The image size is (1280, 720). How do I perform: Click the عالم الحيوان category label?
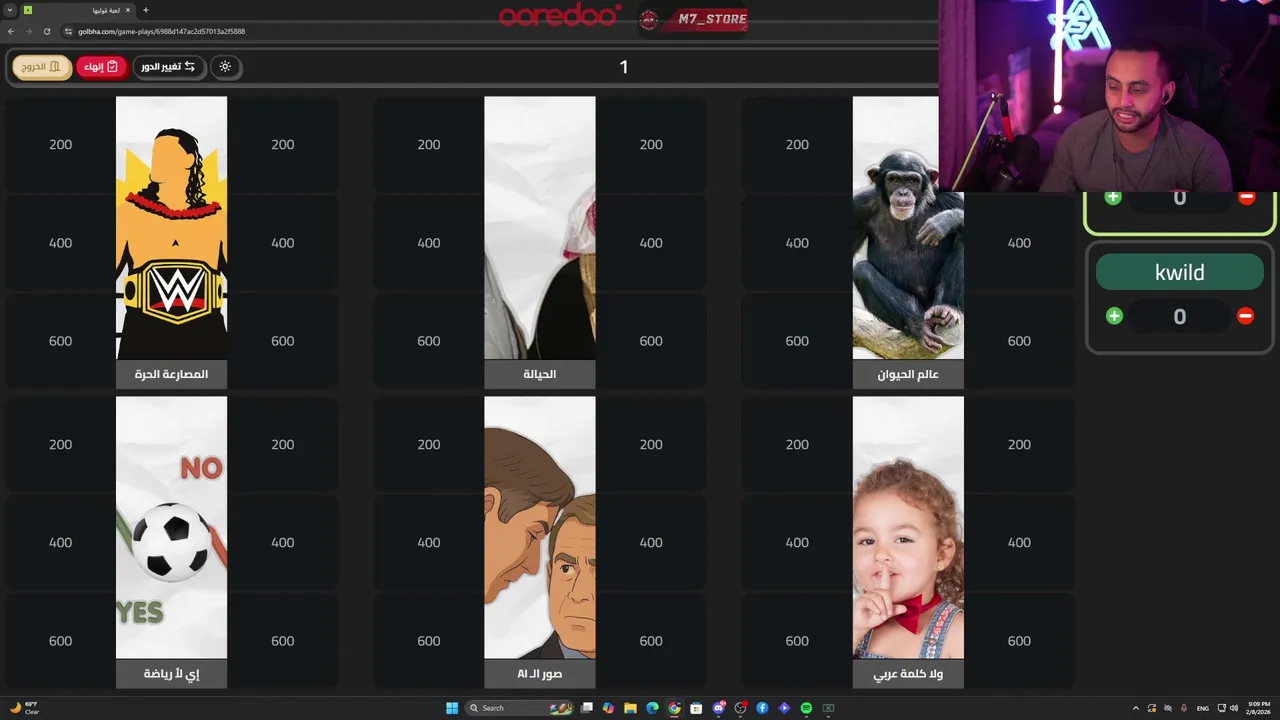(x=908, y=374)
